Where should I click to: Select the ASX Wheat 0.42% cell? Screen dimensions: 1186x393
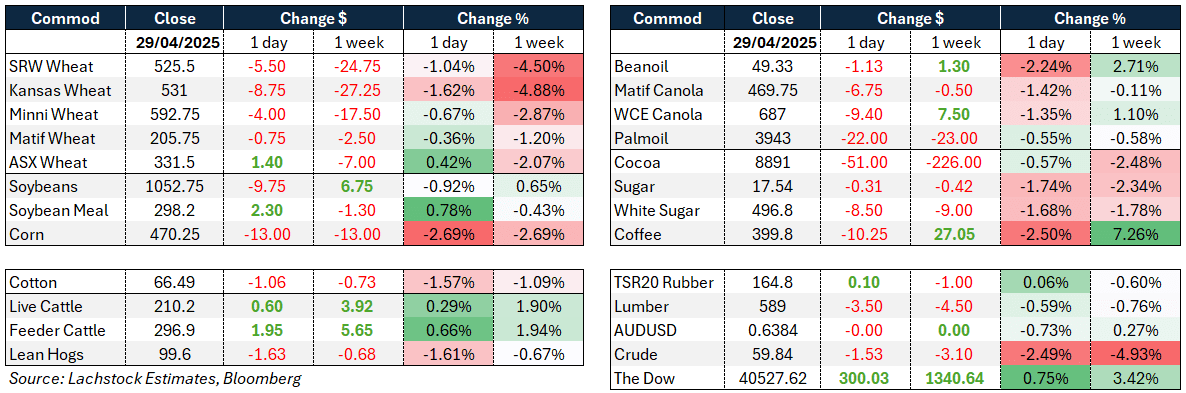[449, 162]
